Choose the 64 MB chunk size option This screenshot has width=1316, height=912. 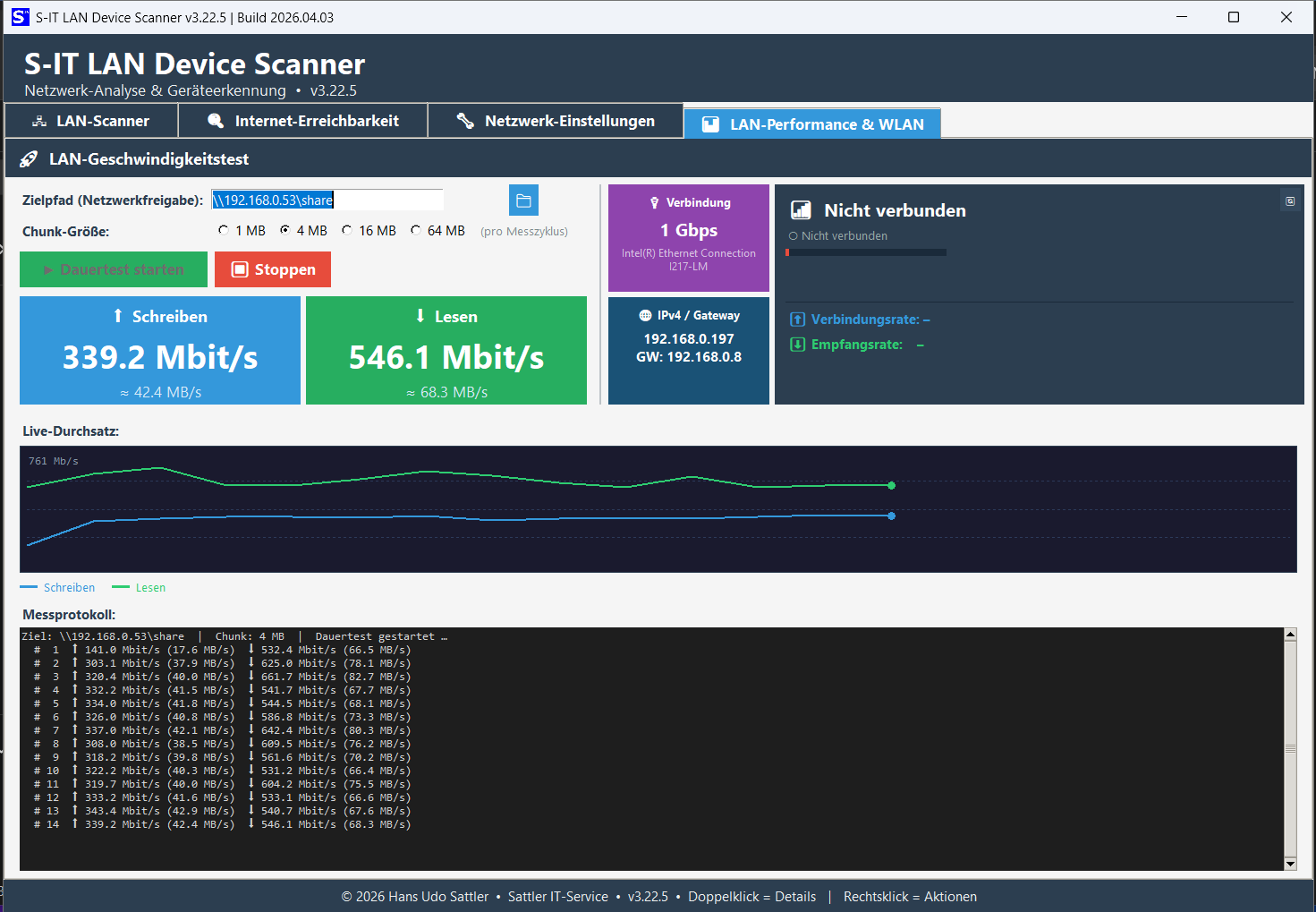414,230
